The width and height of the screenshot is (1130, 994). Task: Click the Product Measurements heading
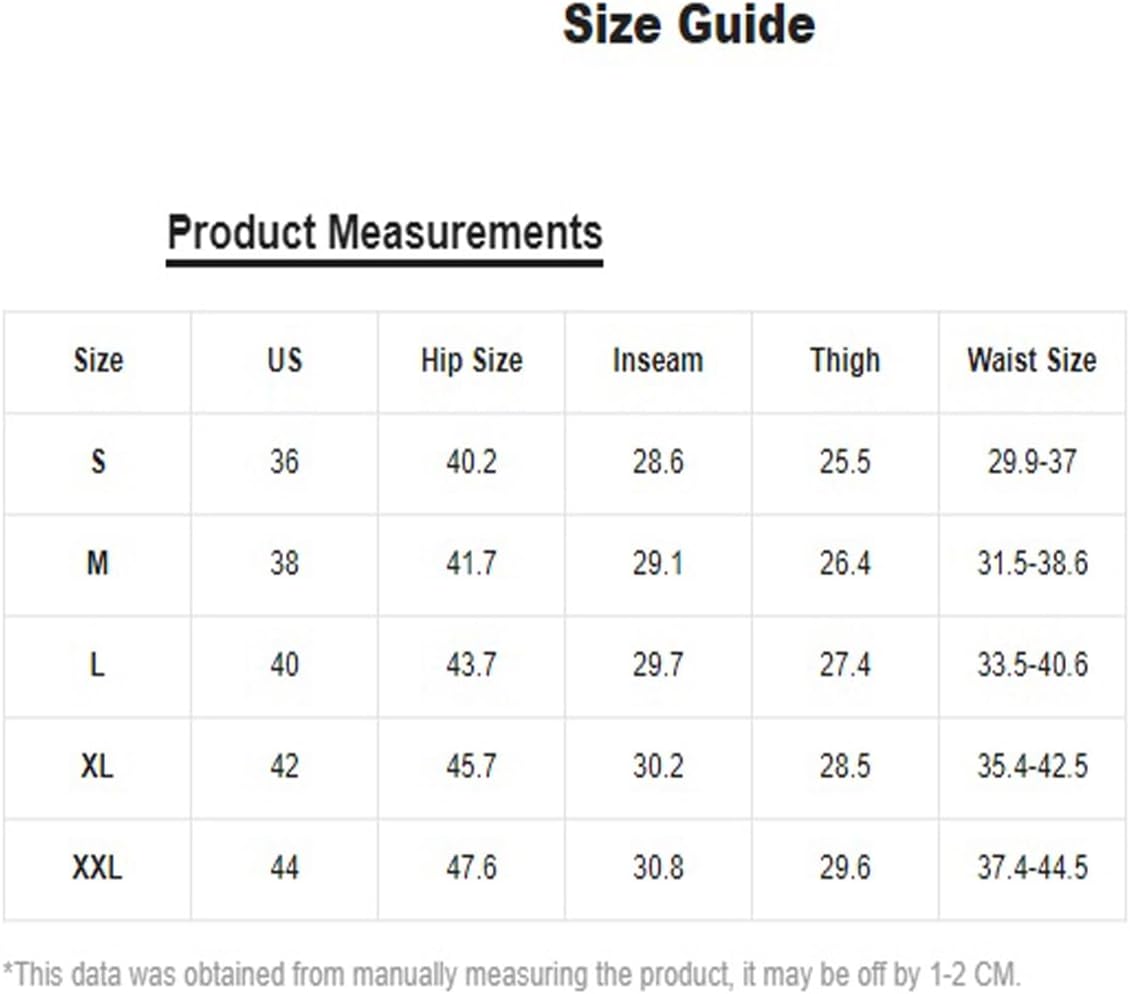click(385, 234)
